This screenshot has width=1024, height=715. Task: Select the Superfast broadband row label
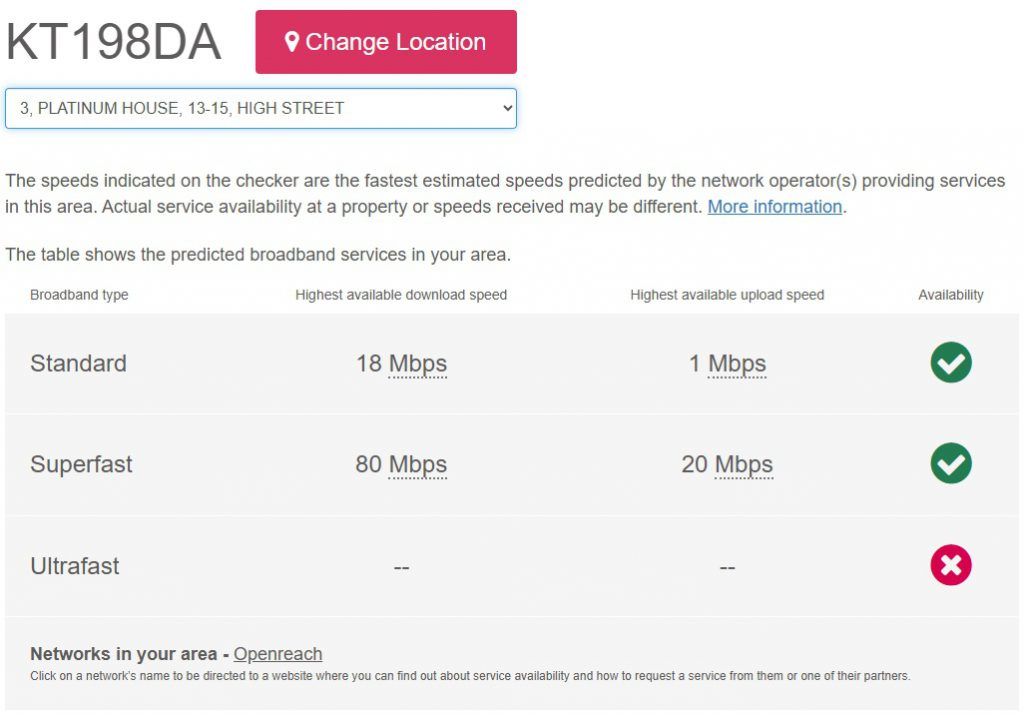tap(81, 465)
